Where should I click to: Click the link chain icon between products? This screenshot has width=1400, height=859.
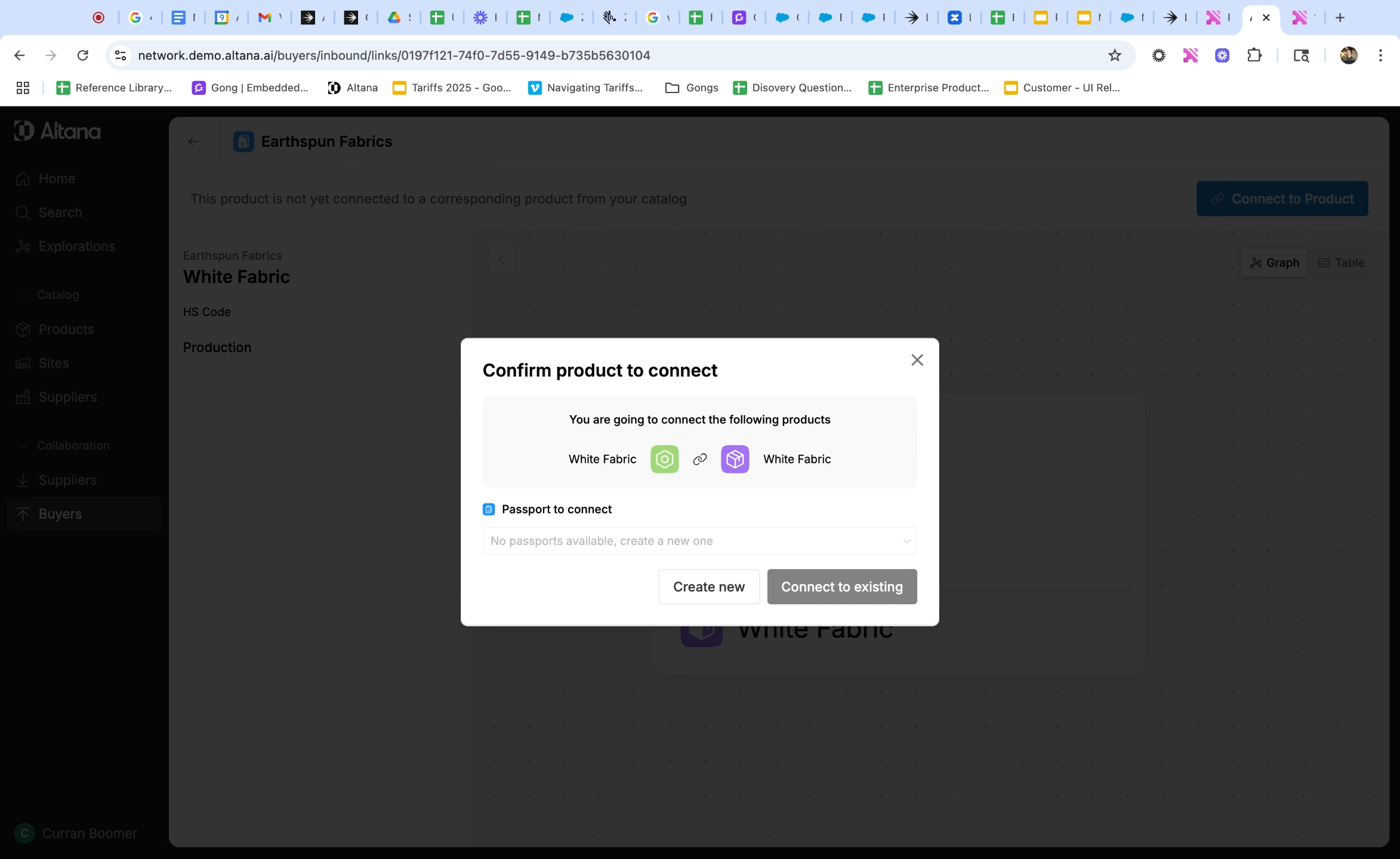[x=699, y=459]
